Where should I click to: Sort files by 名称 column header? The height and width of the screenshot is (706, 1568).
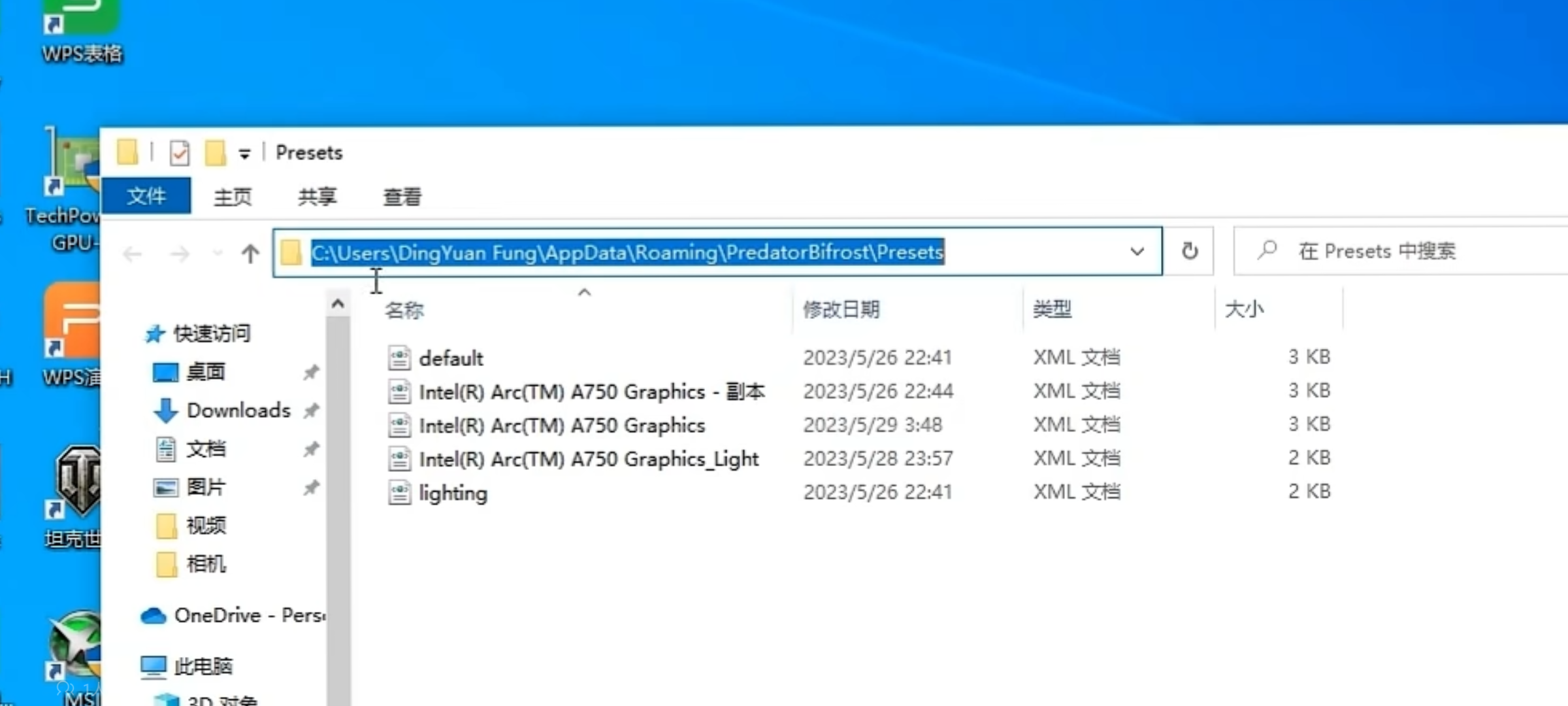tap(404, 310)
